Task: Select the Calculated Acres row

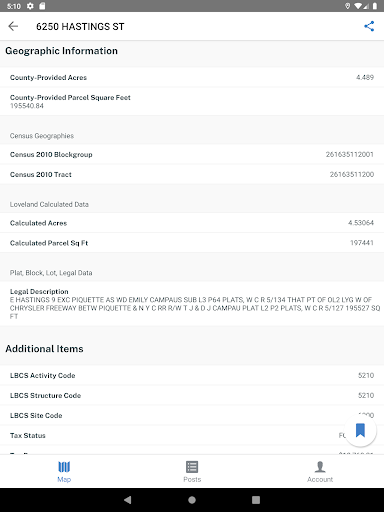Action: tap(192, 223)
